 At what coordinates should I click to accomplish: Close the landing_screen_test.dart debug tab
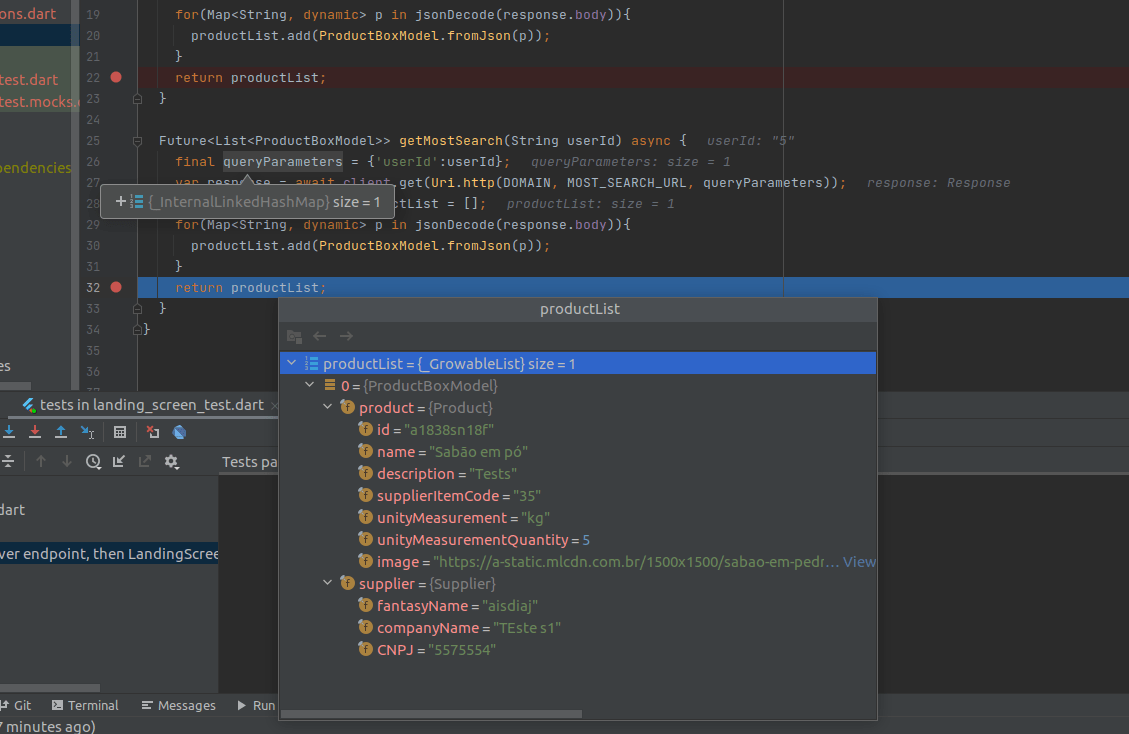[274, 406]
